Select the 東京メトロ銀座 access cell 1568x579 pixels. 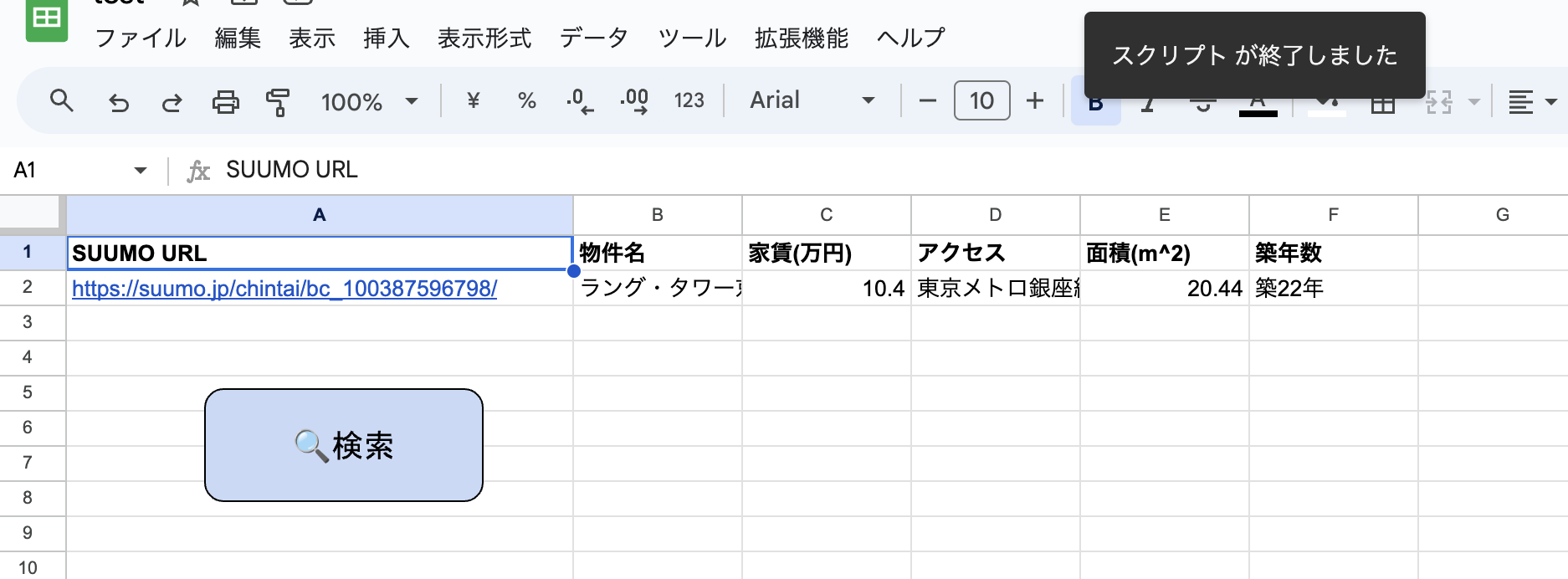(996, 288)
